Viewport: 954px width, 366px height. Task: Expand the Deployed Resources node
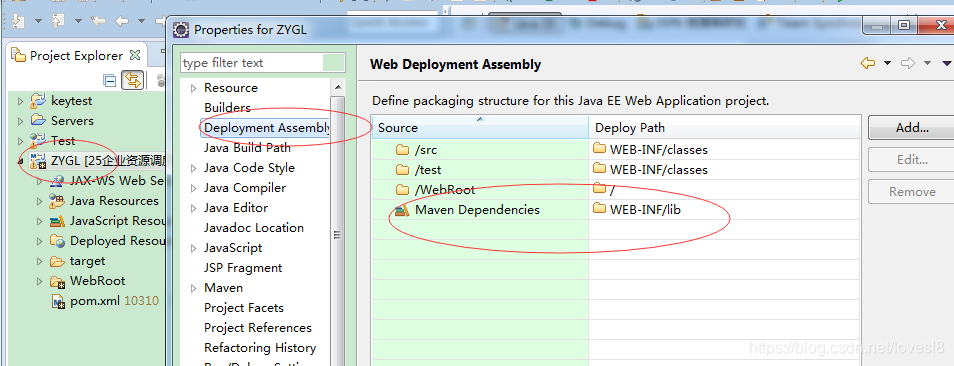click(40, 241)
